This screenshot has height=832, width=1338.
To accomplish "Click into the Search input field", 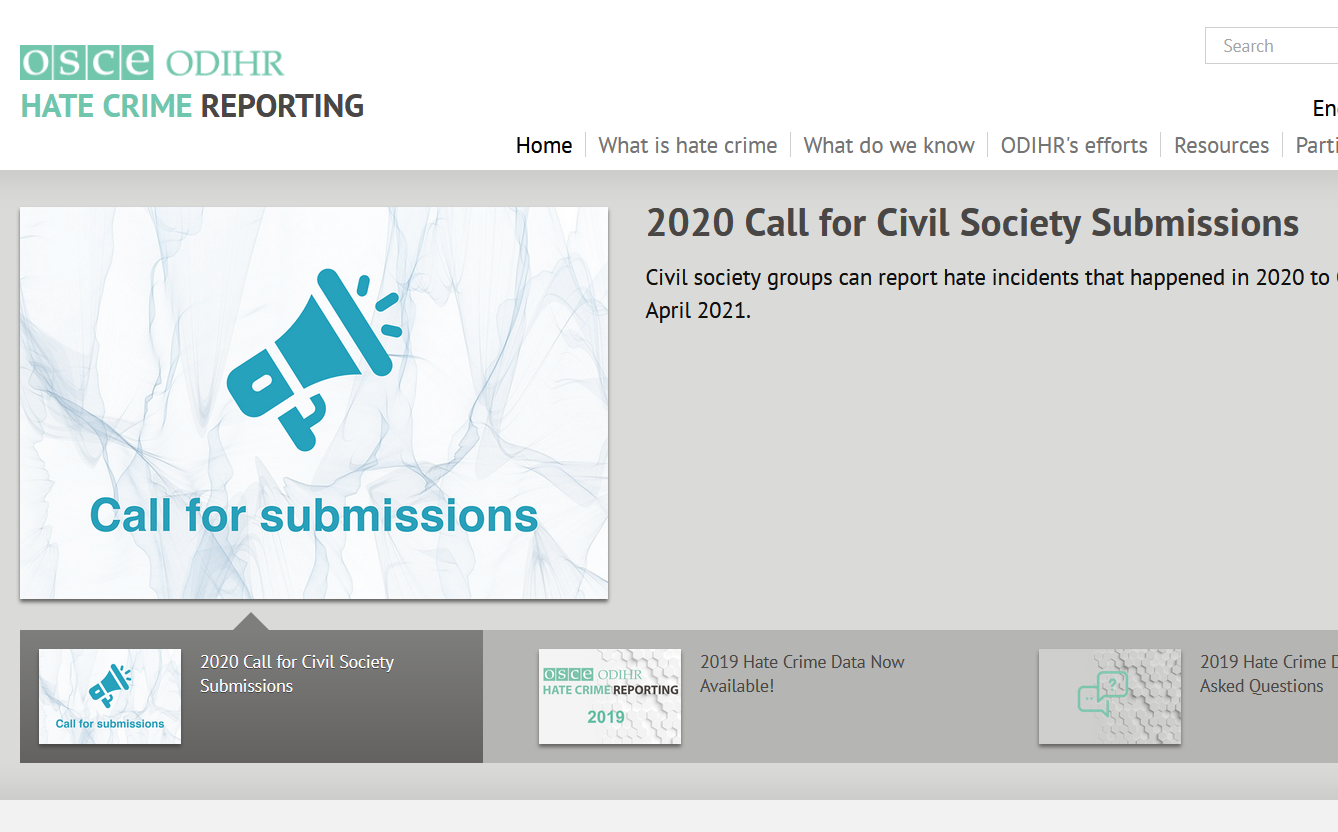I will [x=1272, y=46].
